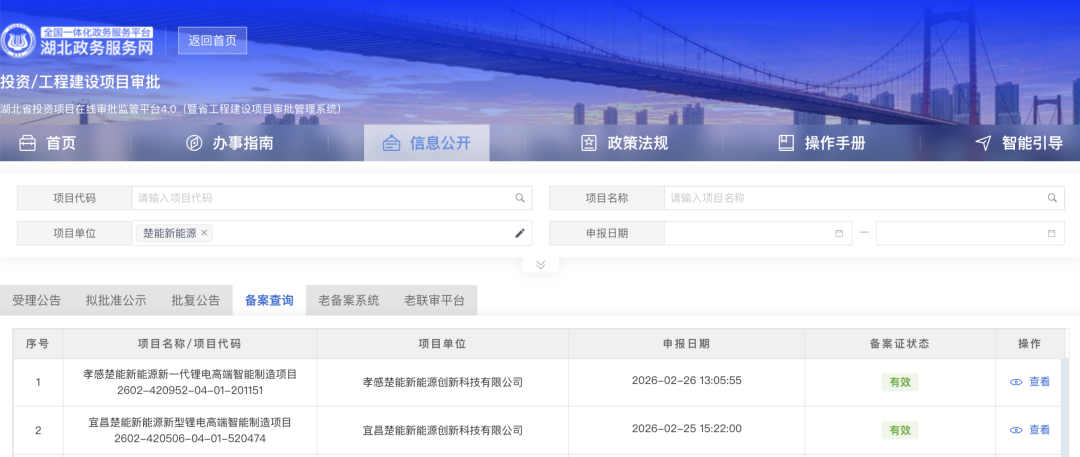The width and height of the screenshot is (1080, 457).
Task: Click the 湖北政务服务网 logo emblem
Action: pos(19,41)
